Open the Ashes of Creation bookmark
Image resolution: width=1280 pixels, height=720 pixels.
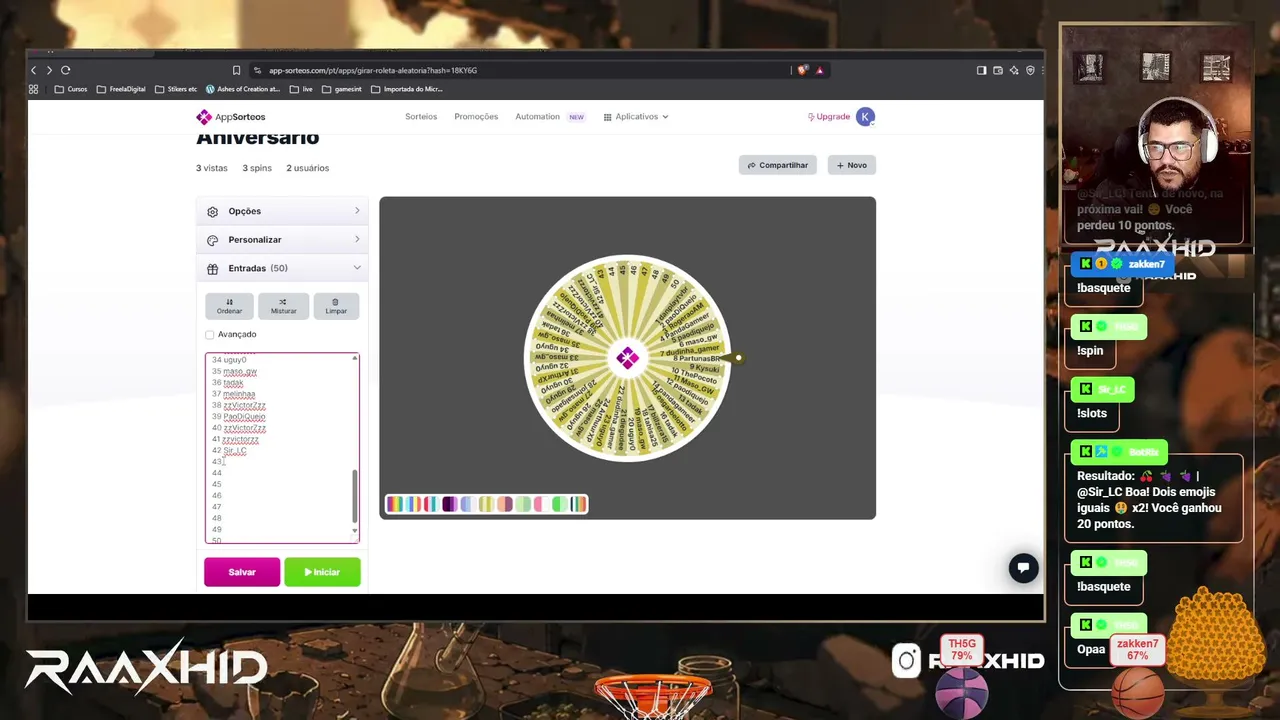point(243,89)
